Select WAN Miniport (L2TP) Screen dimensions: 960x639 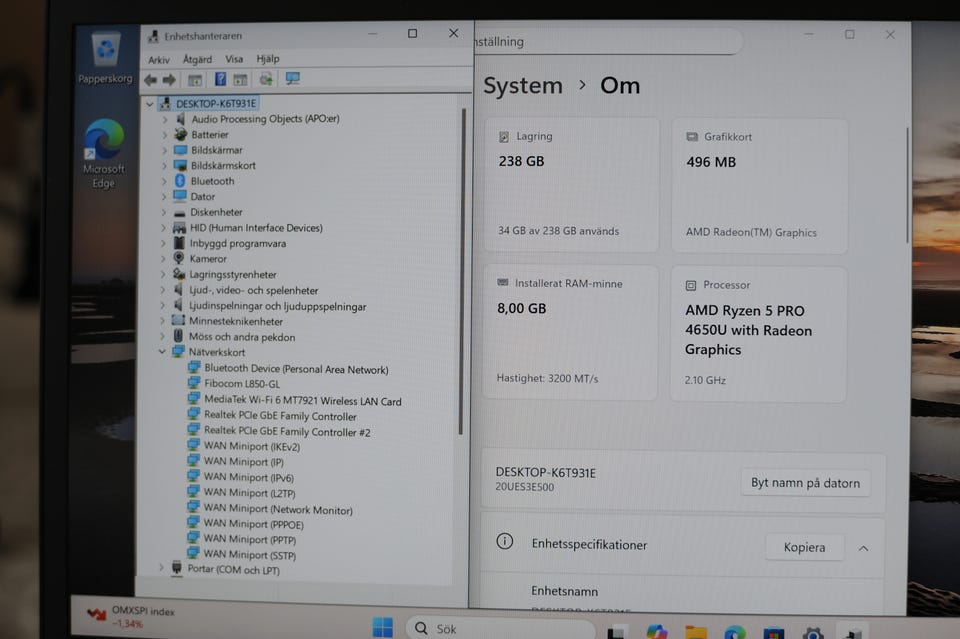click(x=249, y=493)
